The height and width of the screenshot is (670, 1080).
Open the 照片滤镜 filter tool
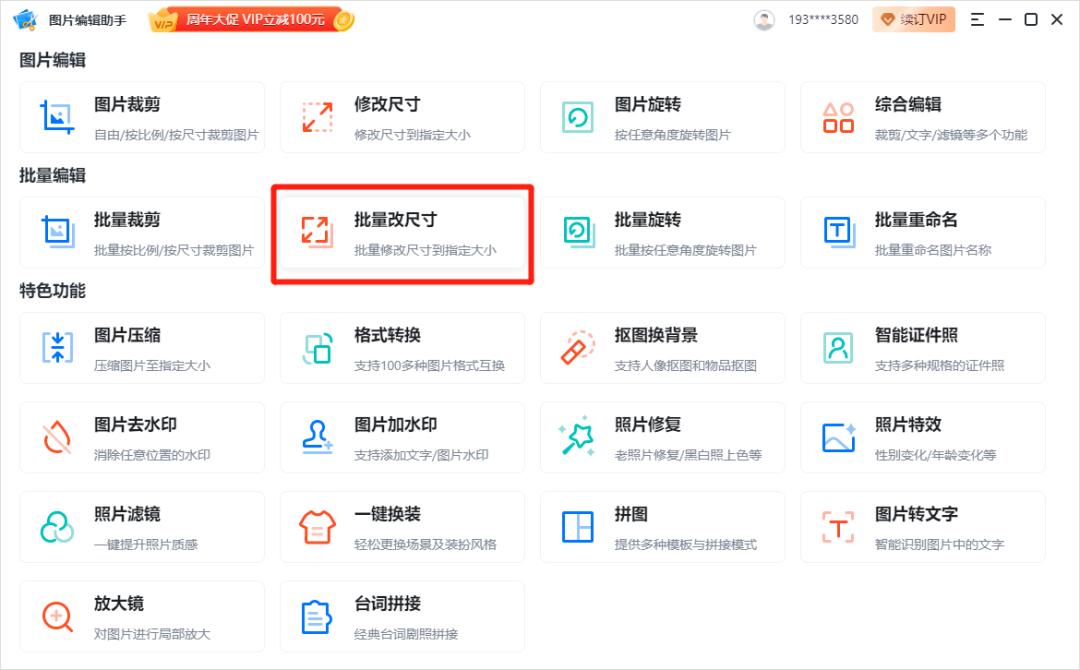pyautogui.click(x=142, y=527)
